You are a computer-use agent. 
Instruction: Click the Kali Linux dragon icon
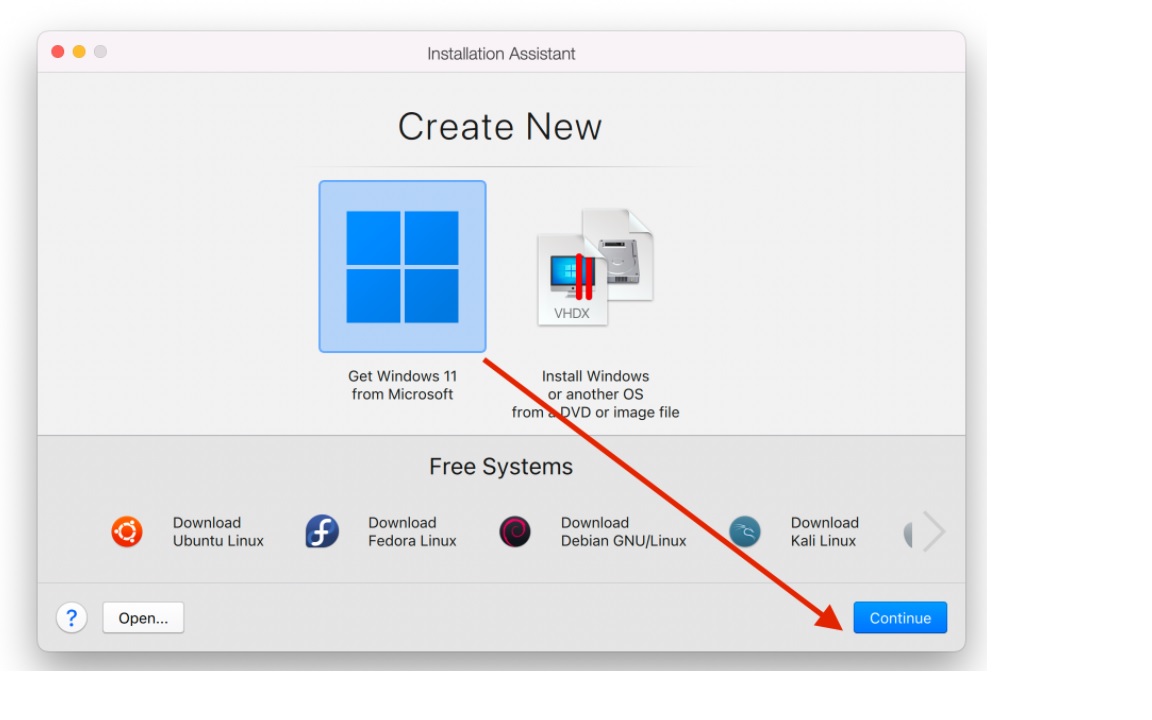point(744,532)
